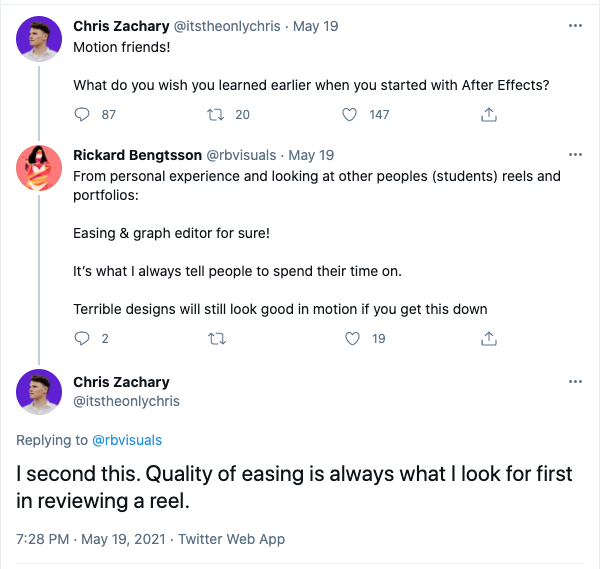Open the @itstheonlychris handle in the main tweet
604x569 pixels.
126,401
